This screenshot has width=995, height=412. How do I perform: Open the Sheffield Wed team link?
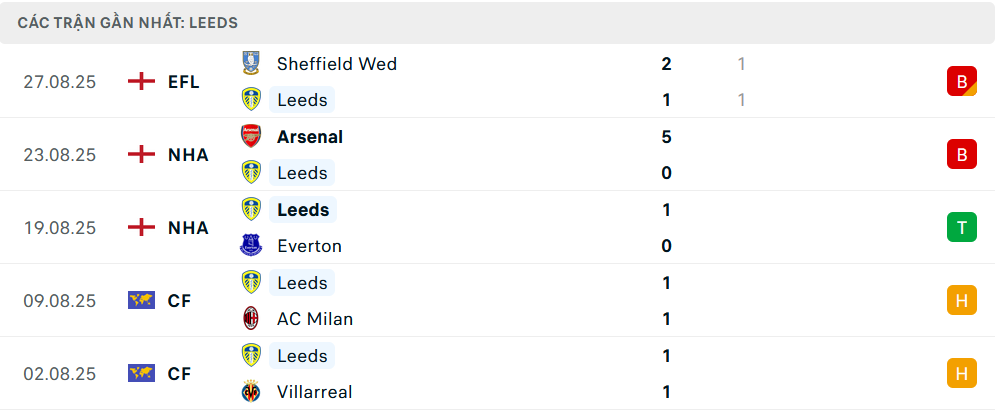coord(336,64)
